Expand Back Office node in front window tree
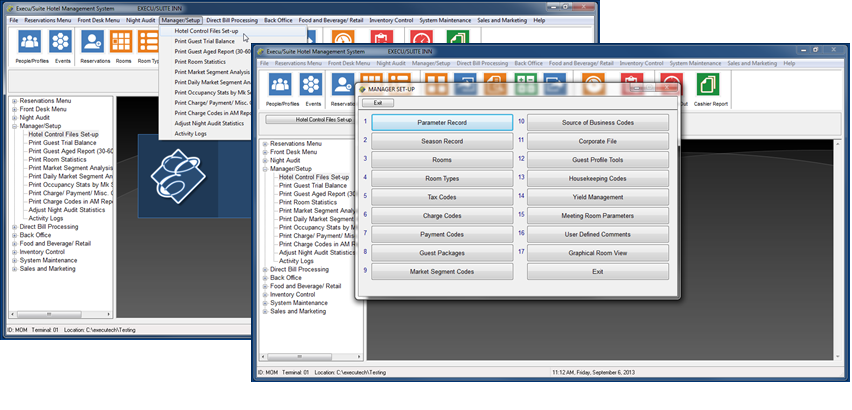852x410 pixels. point(265,278)
